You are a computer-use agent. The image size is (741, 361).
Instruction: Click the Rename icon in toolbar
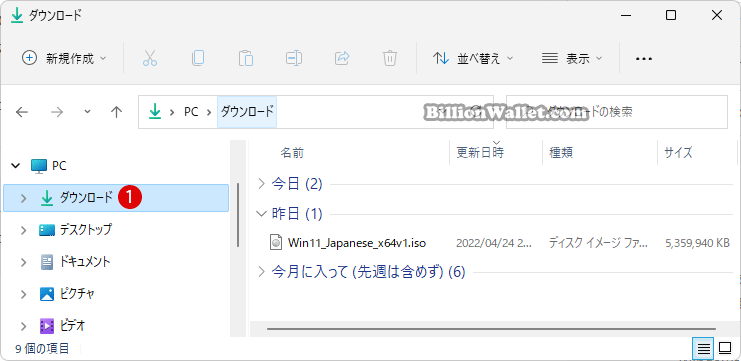293,59
